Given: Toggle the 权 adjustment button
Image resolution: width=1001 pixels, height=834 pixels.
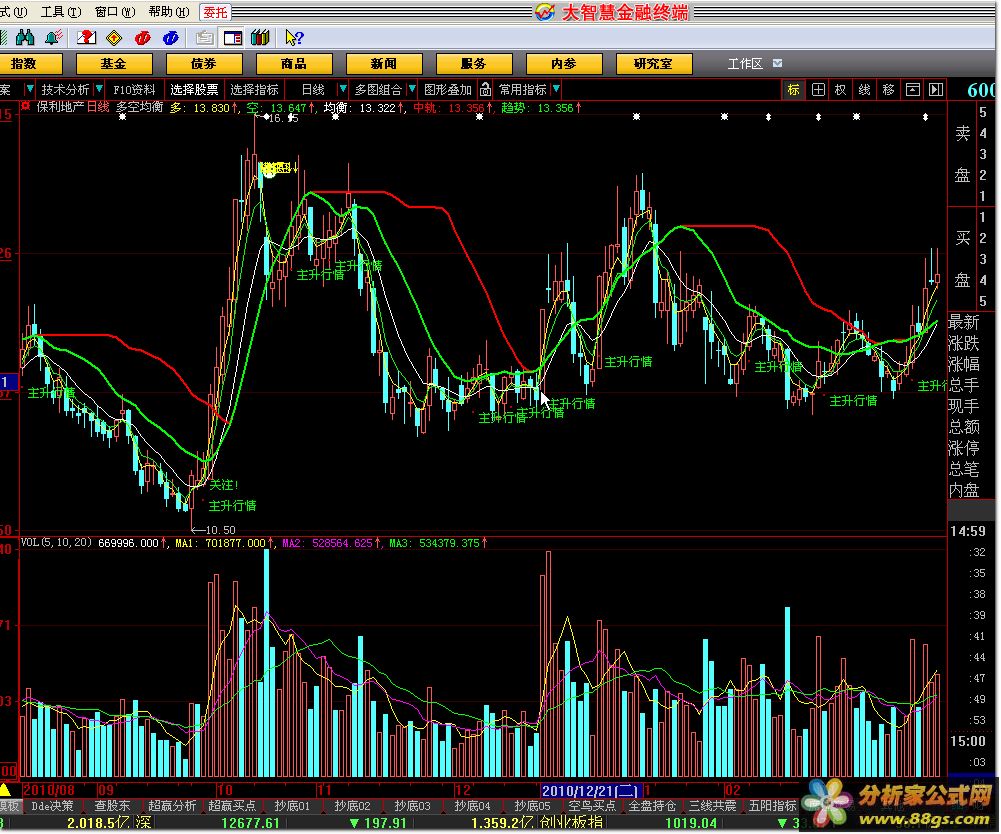Looking at the screenshot, I should pyautogui.click(x=841, y=90).
